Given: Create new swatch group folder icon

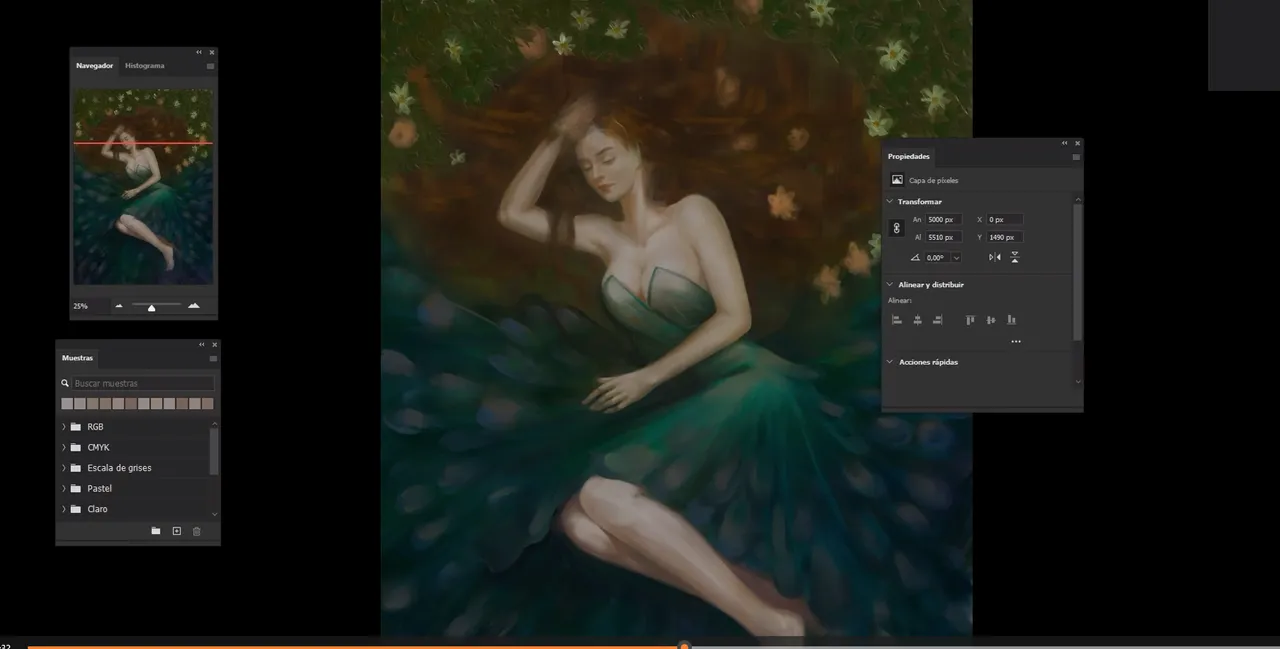Looking at the screenshot, I should coord(156,531).
